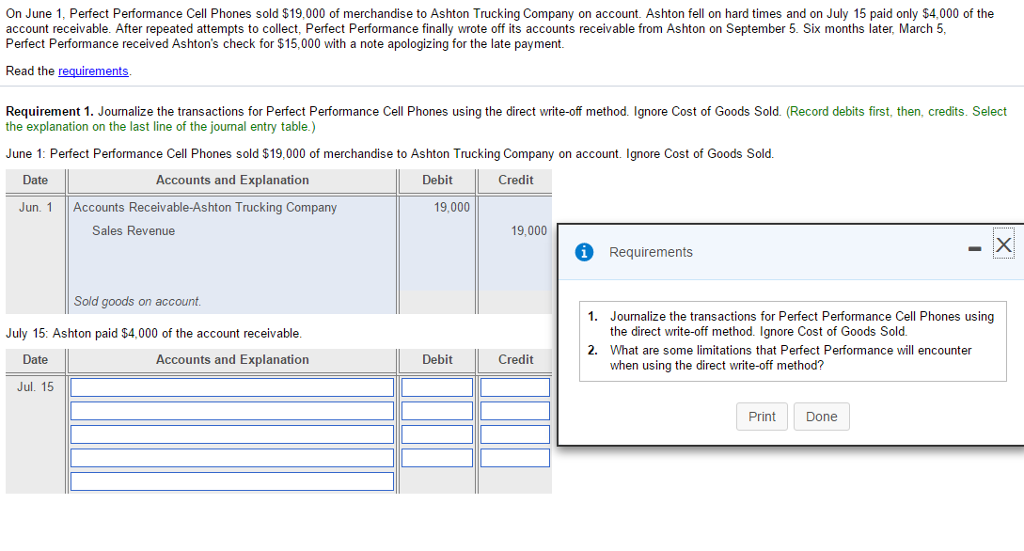Click first-row Credit field for Jul. 15
The height and width of the screenshot is (551, 1024).
(x=515, y=387)
